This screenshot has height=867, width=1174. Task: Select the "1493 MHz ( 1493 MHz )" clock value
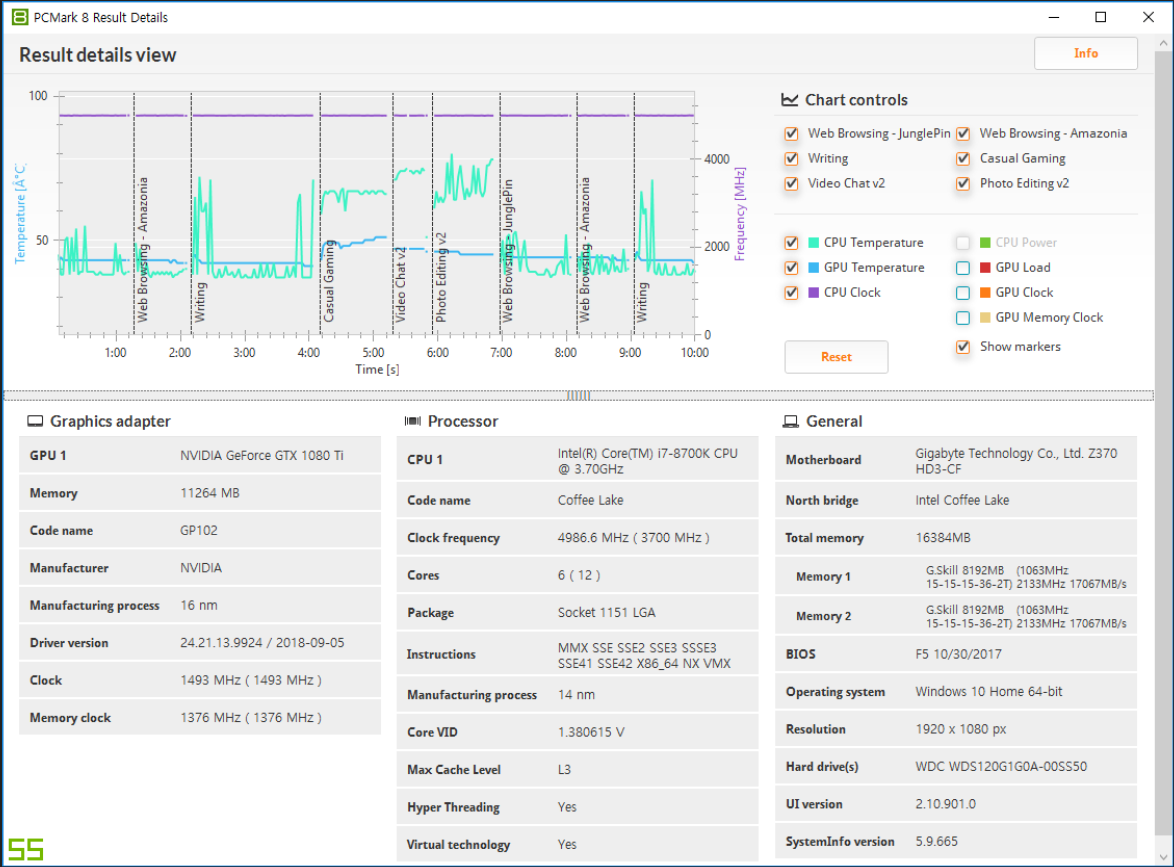251,680
